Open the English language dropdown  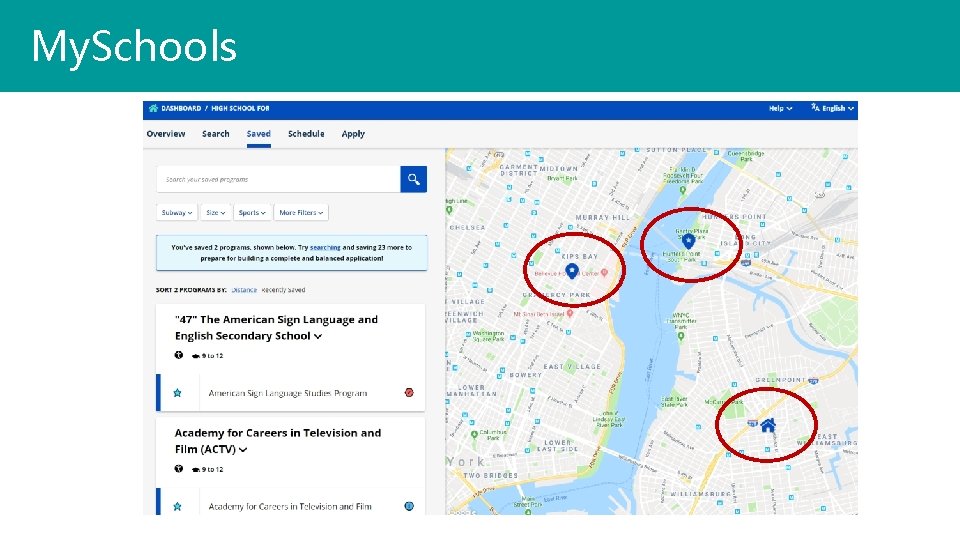837,108
